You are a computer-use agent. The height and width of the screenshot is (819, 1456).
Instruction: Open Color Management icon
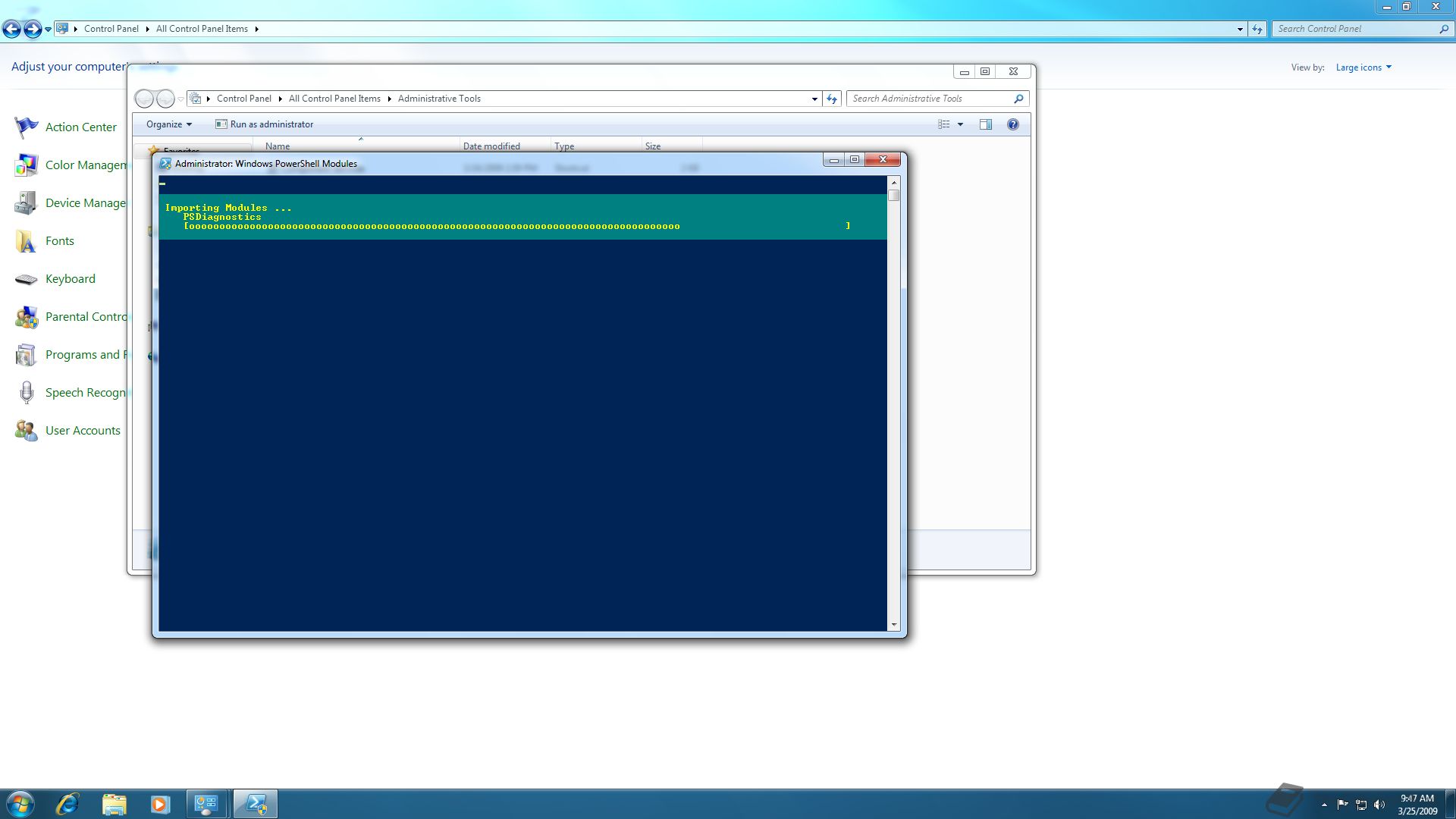[27, 165]
